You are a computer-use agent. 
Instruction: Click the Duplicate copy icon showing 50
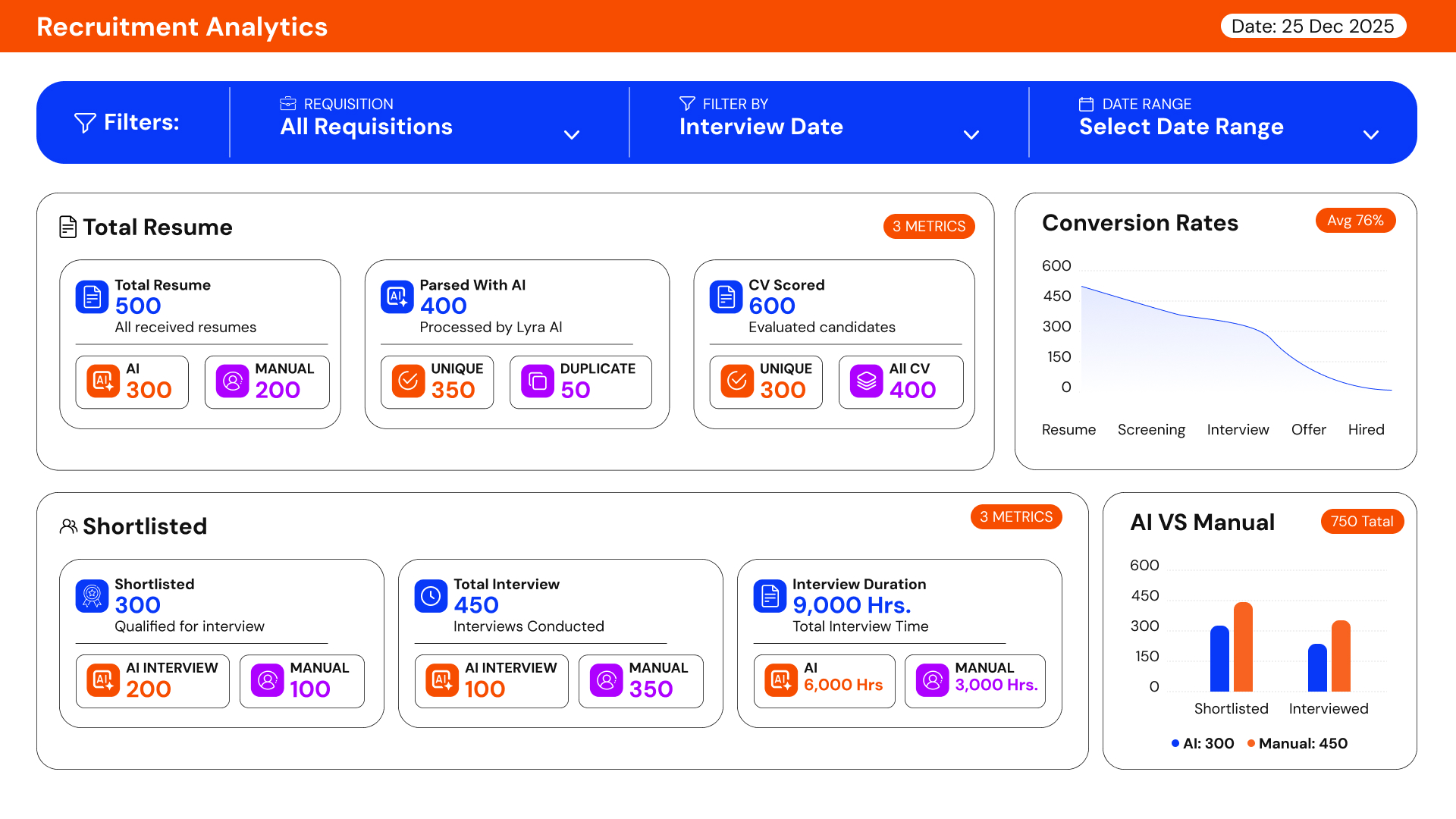[x=538, y=381]
